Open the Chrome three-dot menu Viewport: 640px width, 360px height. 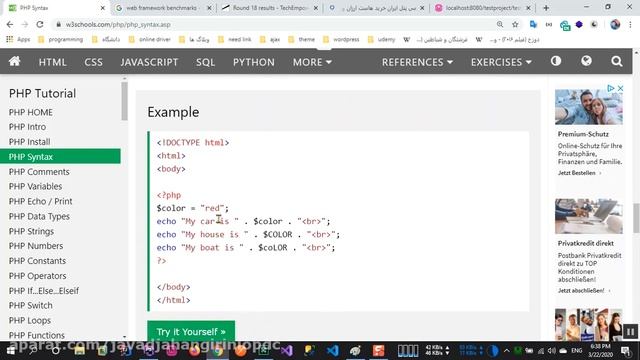[630, 24]
